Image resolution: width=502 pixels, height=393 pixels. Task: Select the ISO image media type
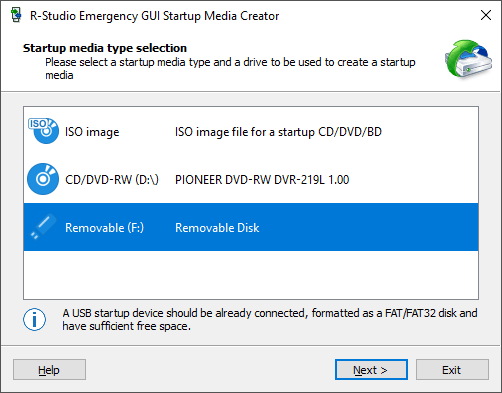tap(251, 131)
